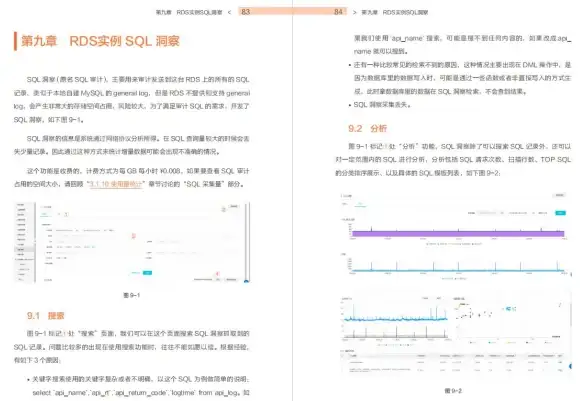This screenshot has height=401, width=588.
Task: Click the chapter title "第九章 RDS实例 SQL 洞察"
Action: 100,41
